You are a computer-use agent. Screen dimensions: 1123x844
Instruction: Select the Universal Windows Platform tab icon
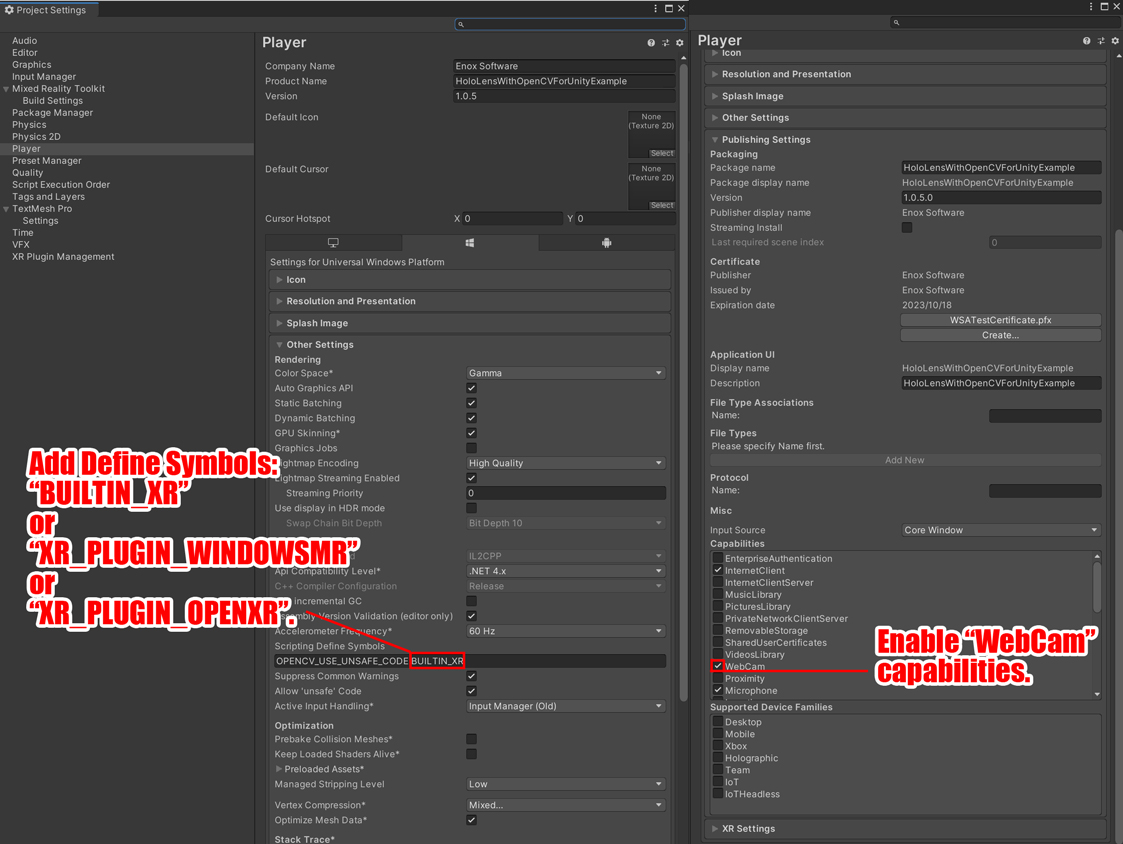coord(470,243)
